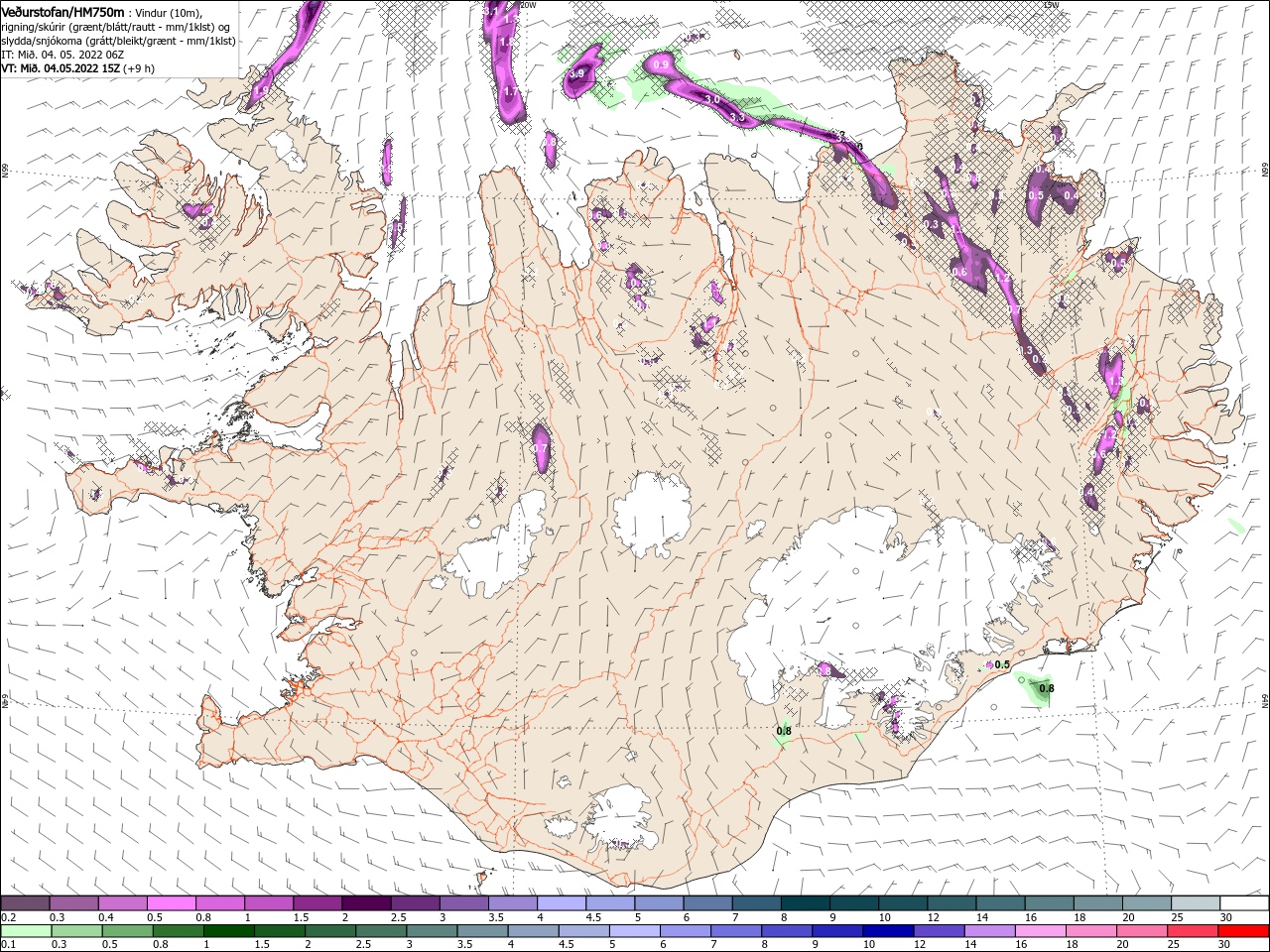Click the black 0.5 label on the southeast coast
Viewport: 1270px width, 952px height.
point(1002,664)
